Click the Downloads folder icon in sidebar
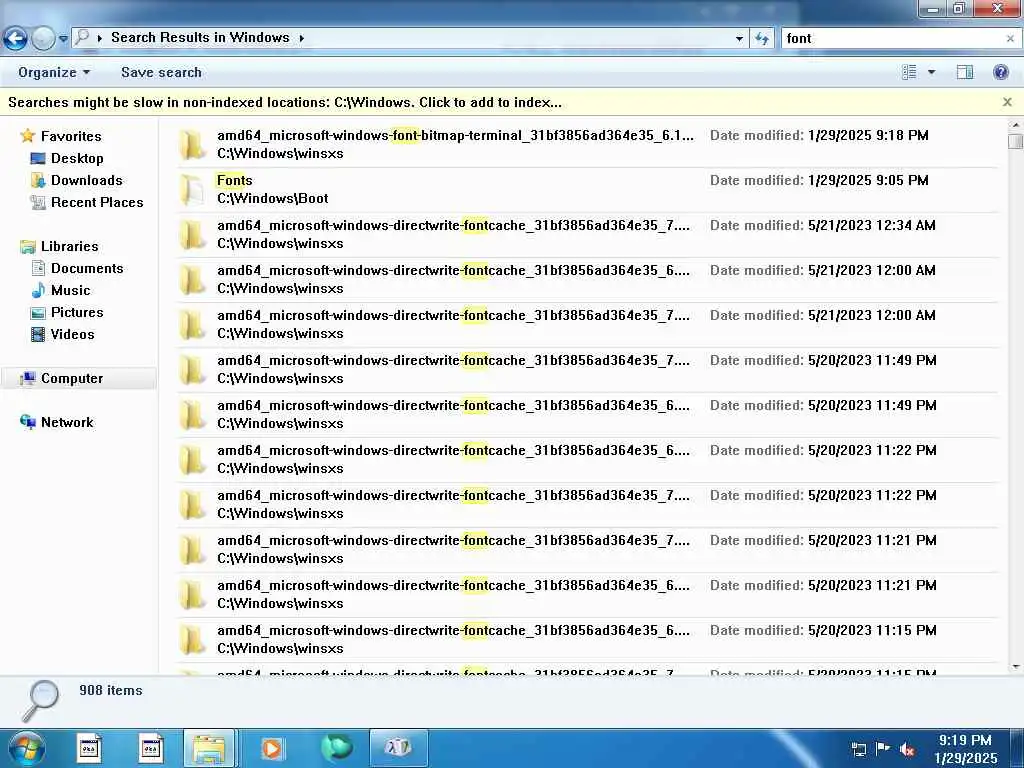 click(x=38, y=180)
